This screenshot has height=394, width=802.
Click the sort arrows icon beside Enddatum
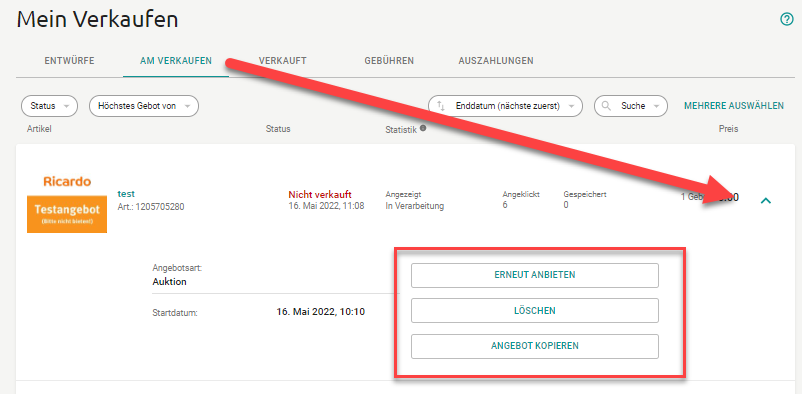(441, 106)
